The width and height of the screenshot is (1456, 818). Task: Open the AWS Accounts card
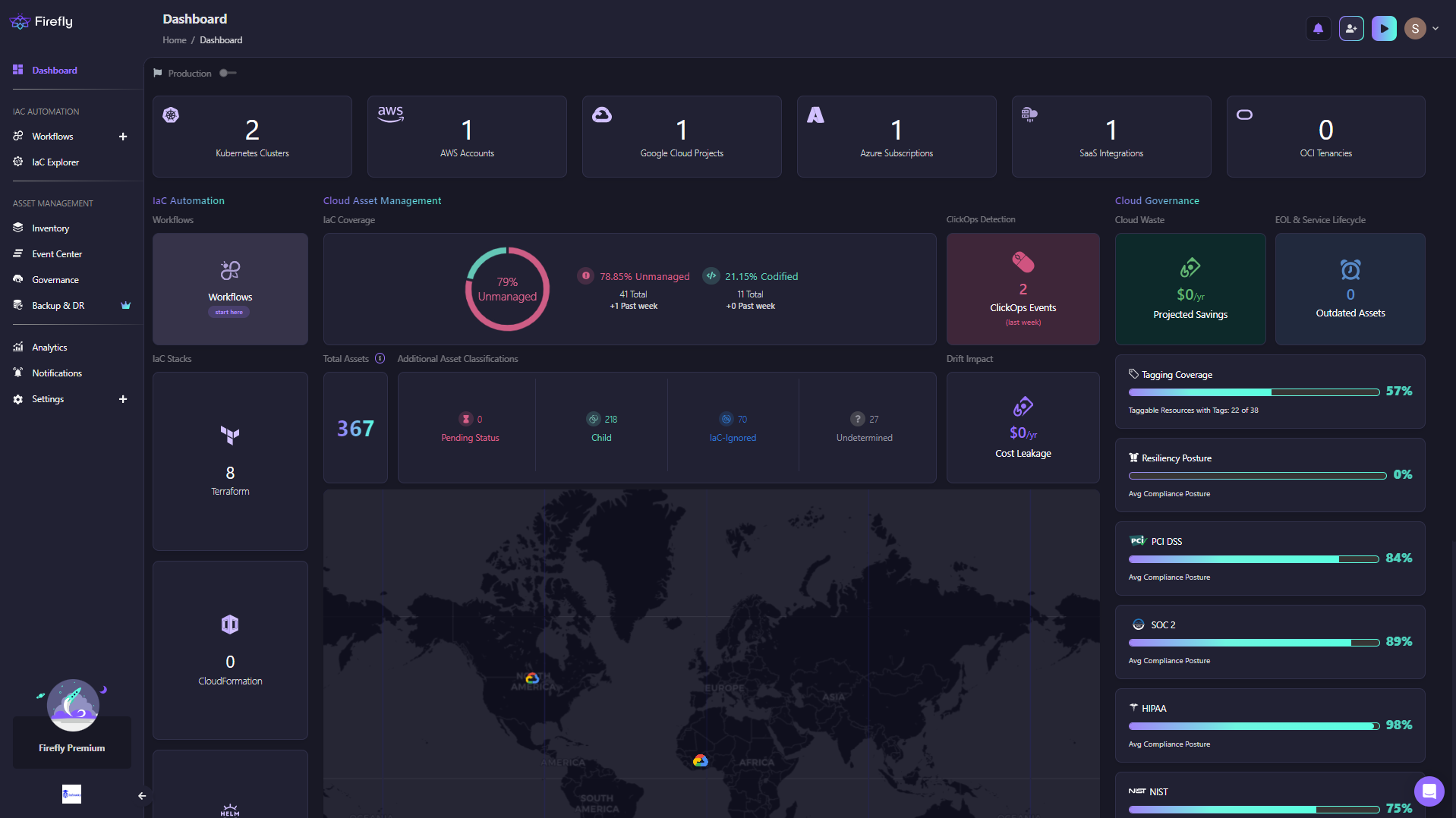pos(467,137)
